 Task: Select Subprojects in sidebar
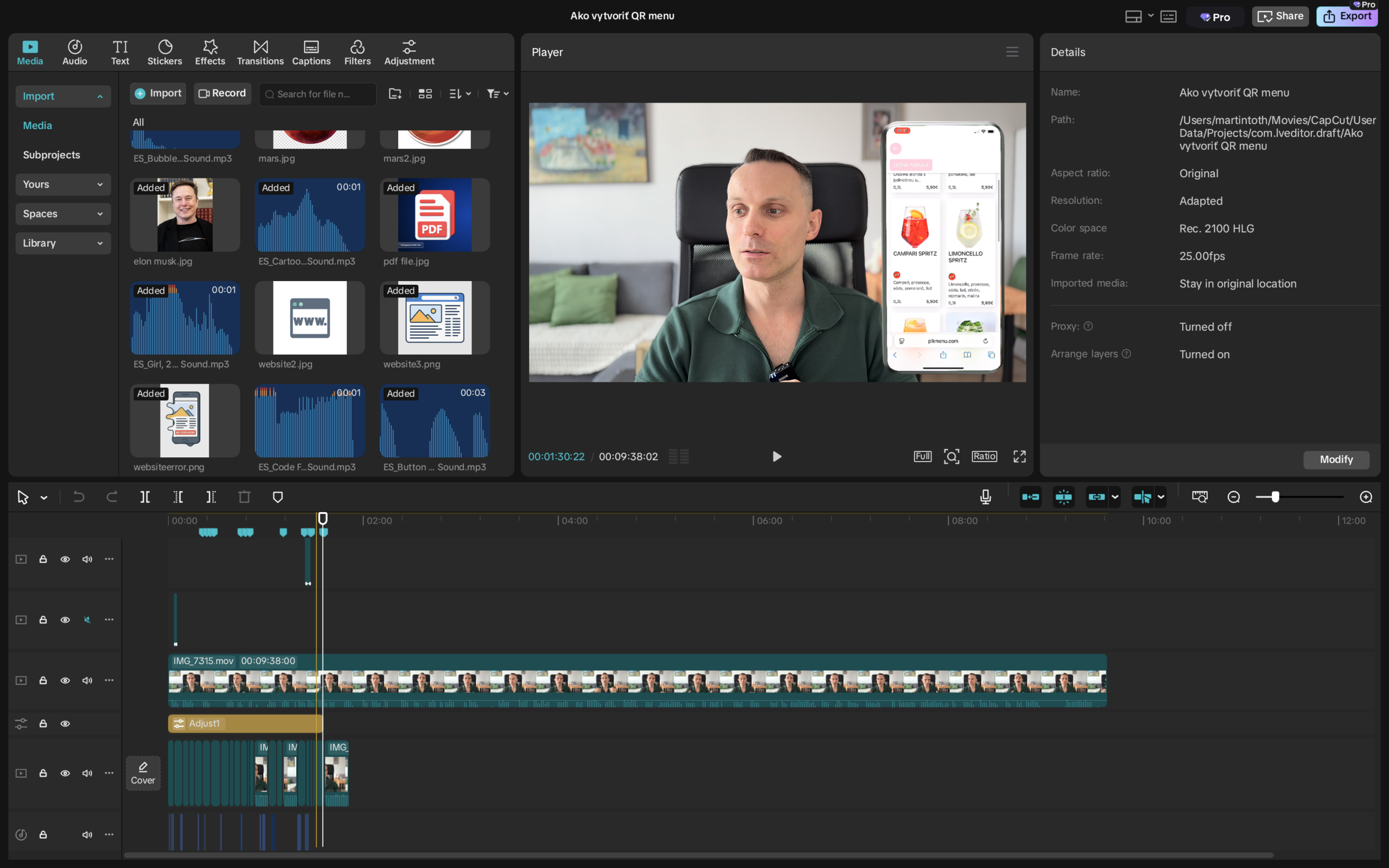(52, 155)
